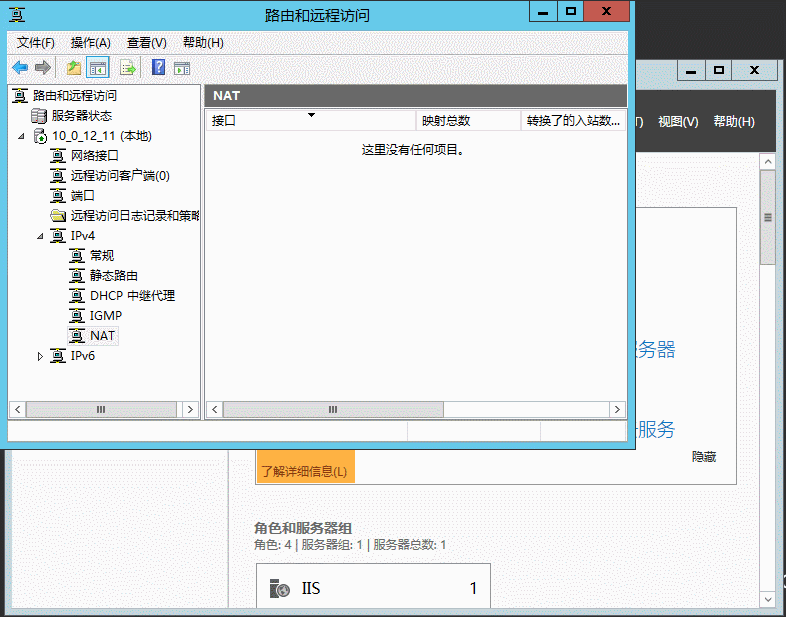Click the export list toolbar icon
The image size is (786, 617).
click(127, 68)
